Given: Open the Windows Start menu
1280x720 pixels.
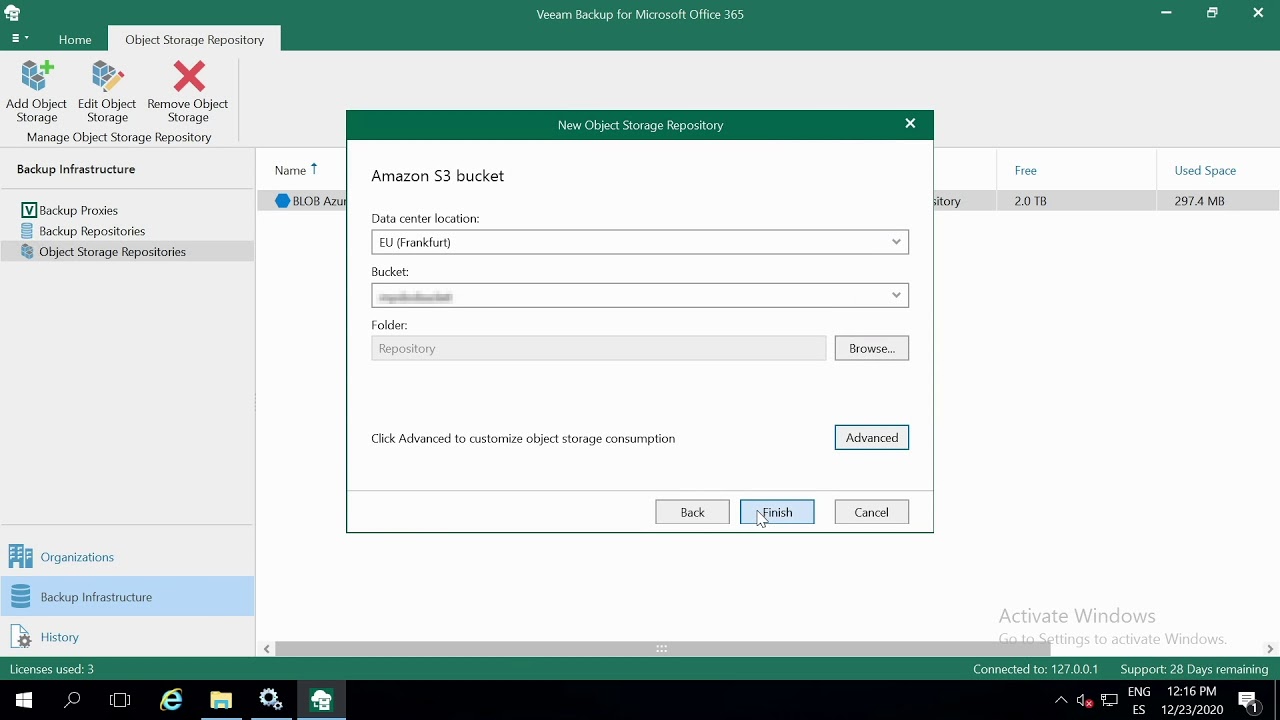Looking at the screenshot, I should tap(24, 700).
